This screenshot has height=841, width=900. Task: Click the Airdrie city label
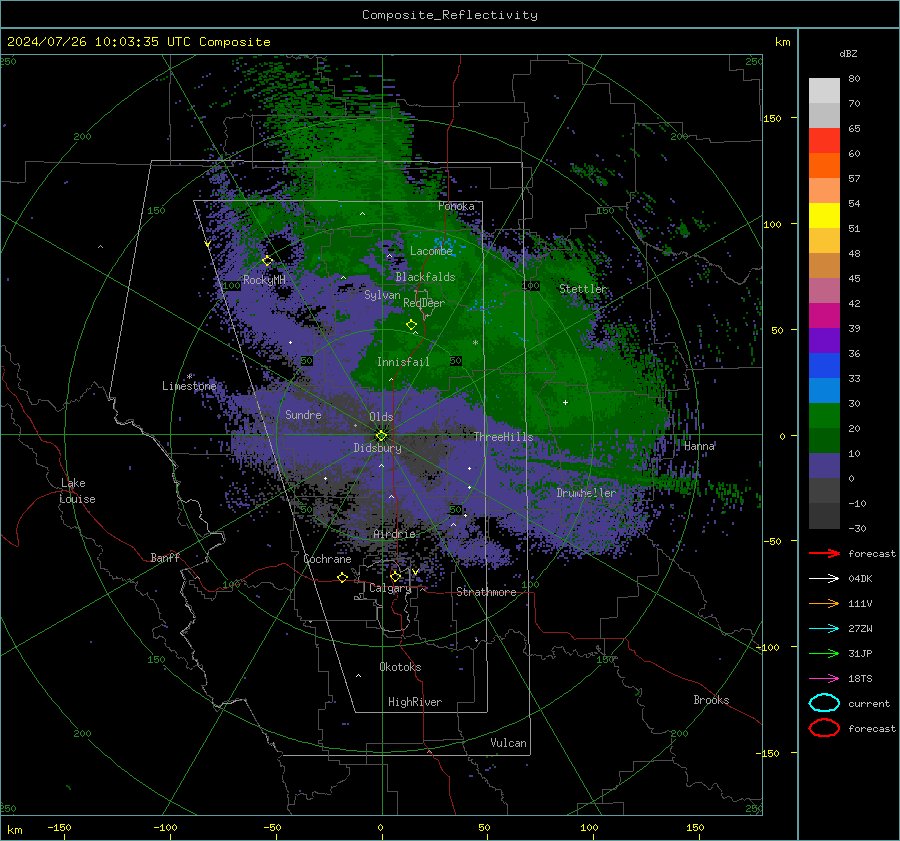[394, 534]
